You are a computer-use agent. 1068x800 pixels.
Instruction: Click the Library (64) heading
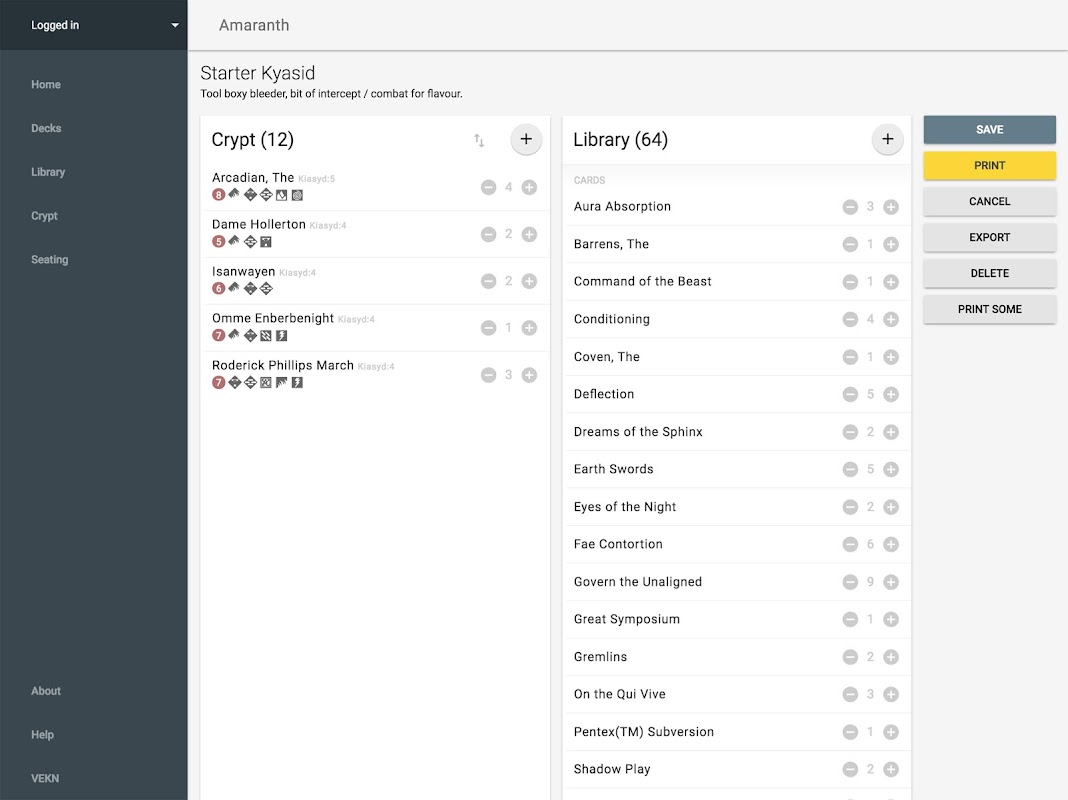[x=621, y=140]
